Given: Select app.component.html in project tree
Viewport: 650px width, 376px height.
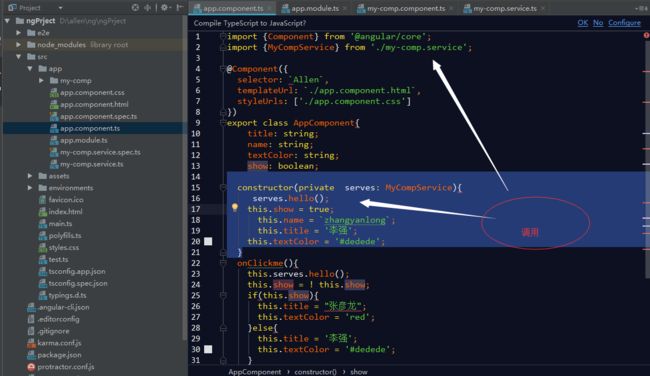Looking at the screenshot, I should point(94,104).
